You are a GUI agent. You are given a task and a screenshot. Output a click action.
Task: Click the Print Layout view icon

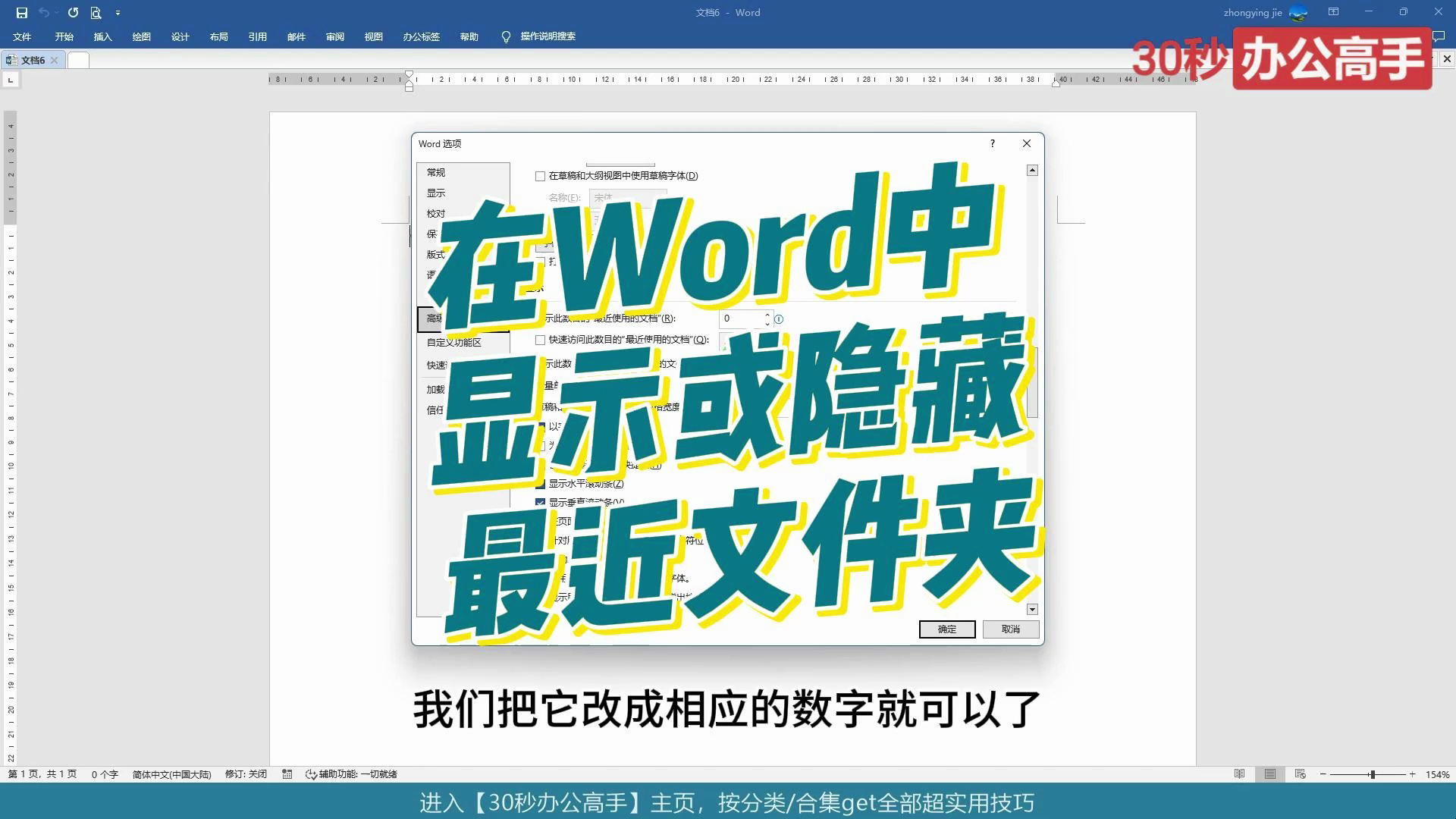1269,774
